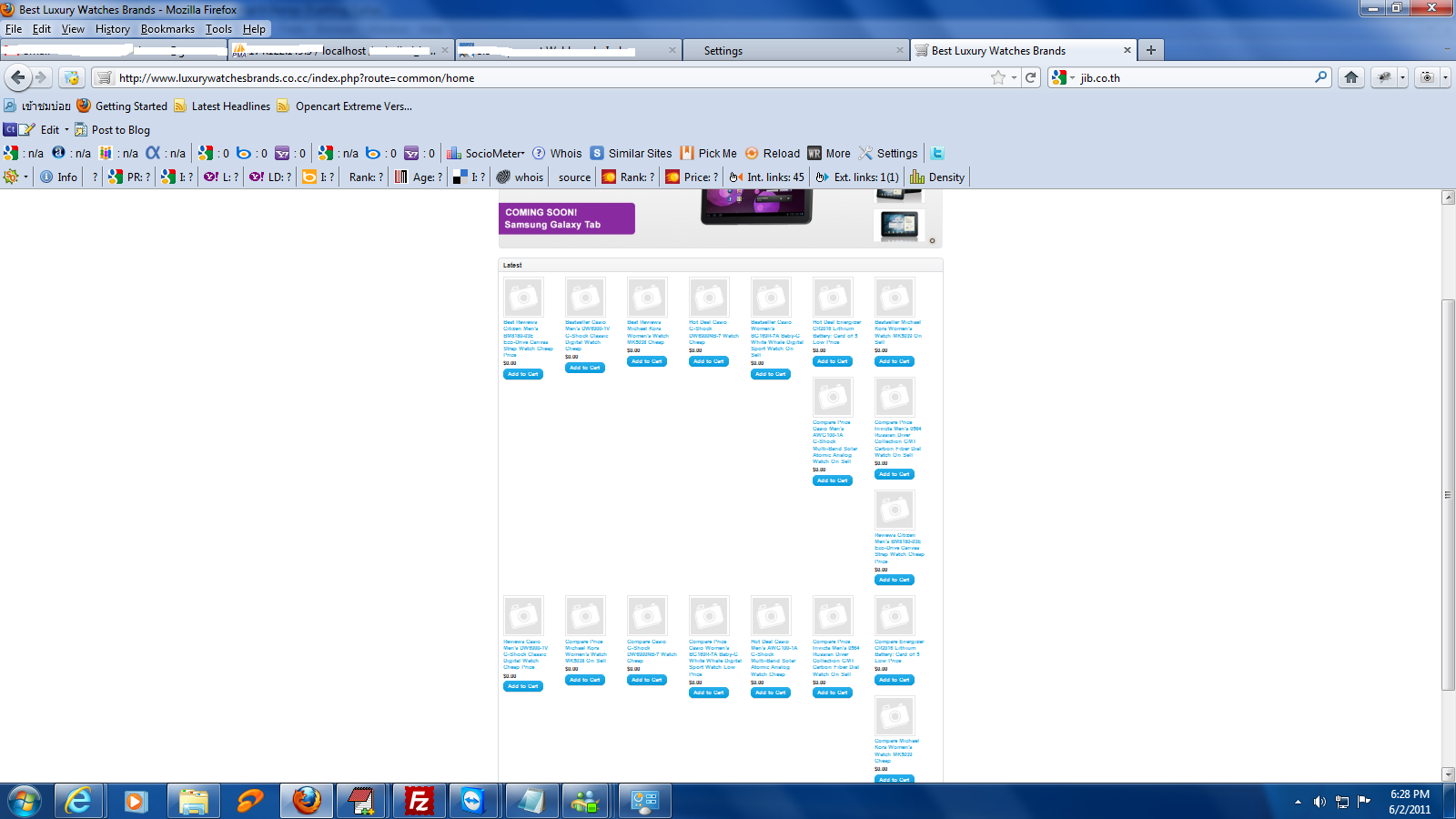Click Int. links: 45 item
This screenshot has height=819, width=1456.
[x=766, y=177]
